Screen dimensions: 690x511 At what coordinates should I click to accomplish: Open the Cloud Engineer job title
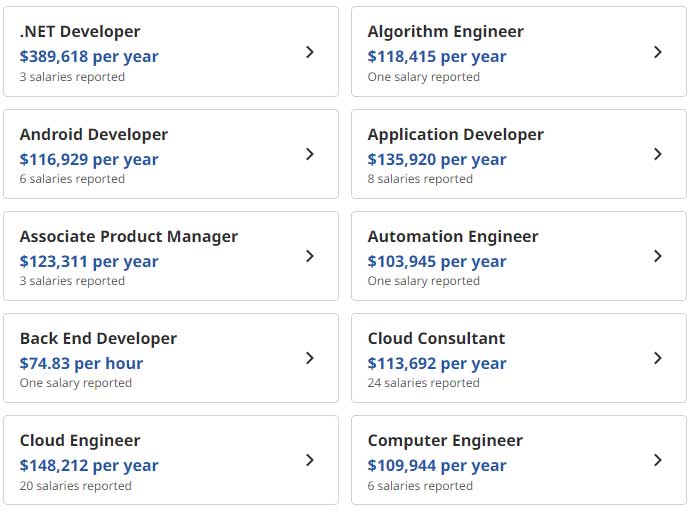point(80,441)
